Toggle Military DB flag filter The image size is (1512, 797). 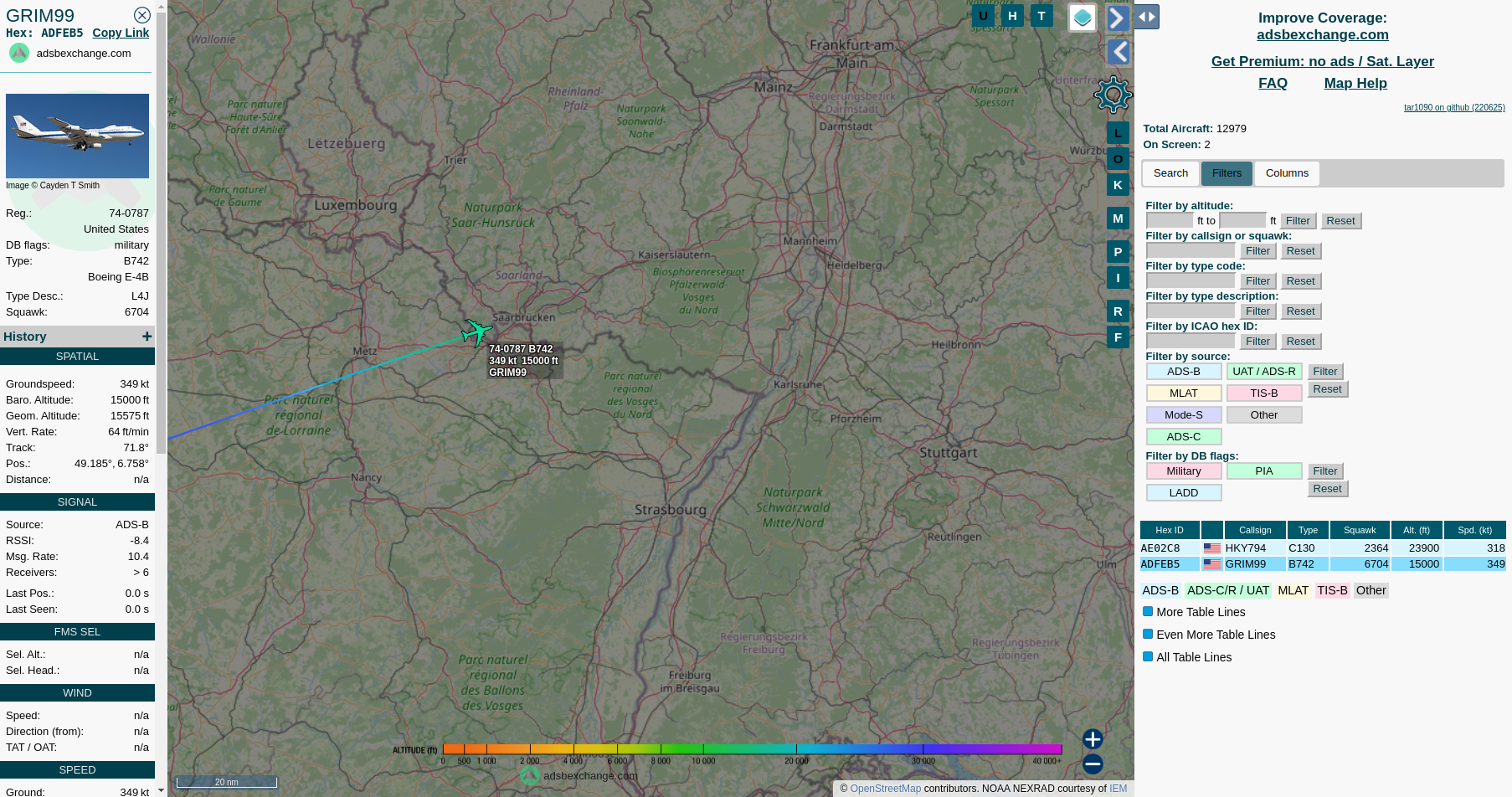click(x=1184, y=471)
